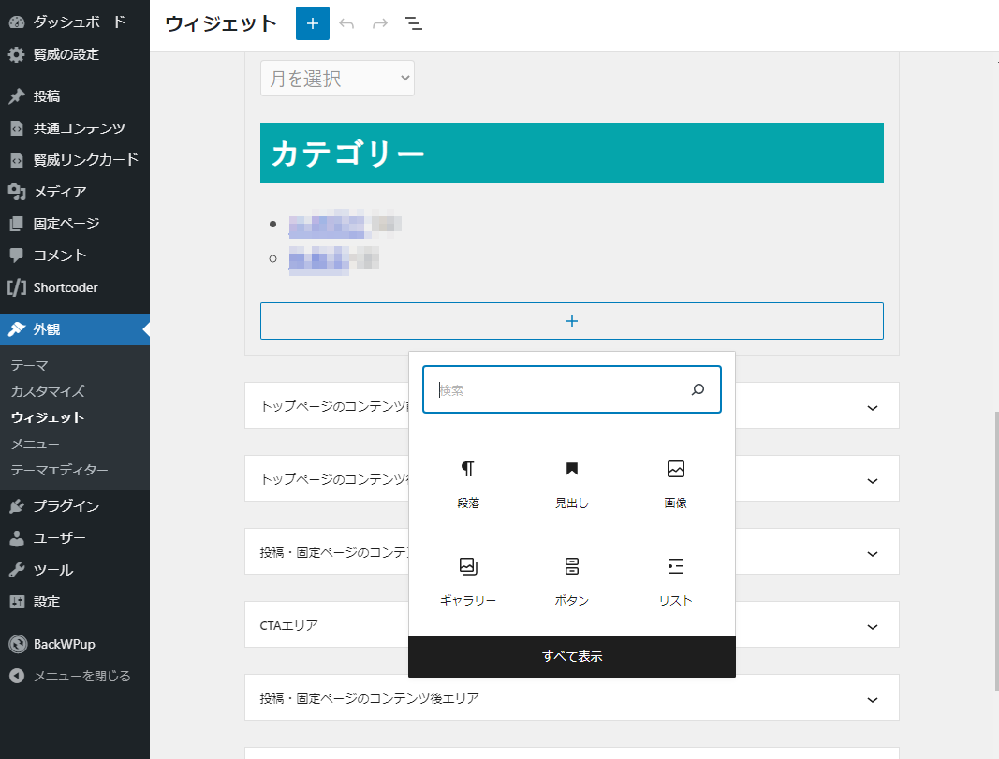Screen dimensions: 999x759
Task: Open 固定ページ pages menu
Action: click(x=75, y=223)
